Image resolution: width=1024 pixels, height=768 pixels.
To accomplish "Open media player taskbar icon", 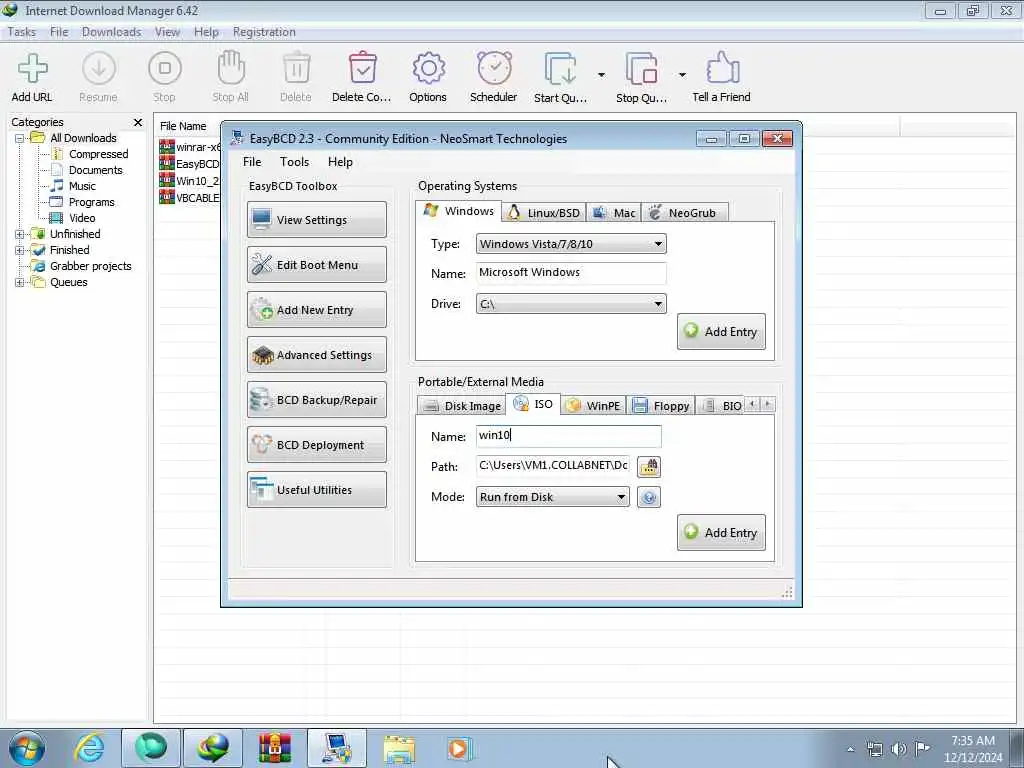I will 459,748.
